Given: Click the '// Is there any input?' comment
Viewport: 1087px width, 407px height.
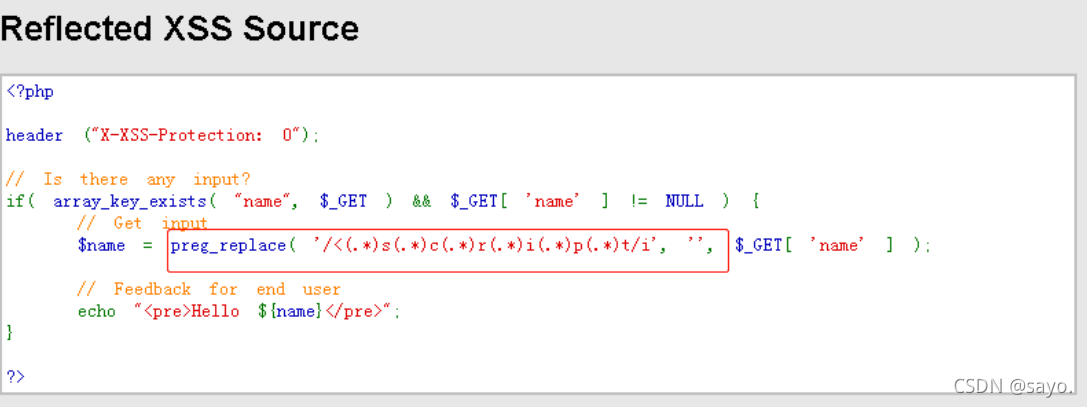Looking at the screenshot, I should point(128,180).
